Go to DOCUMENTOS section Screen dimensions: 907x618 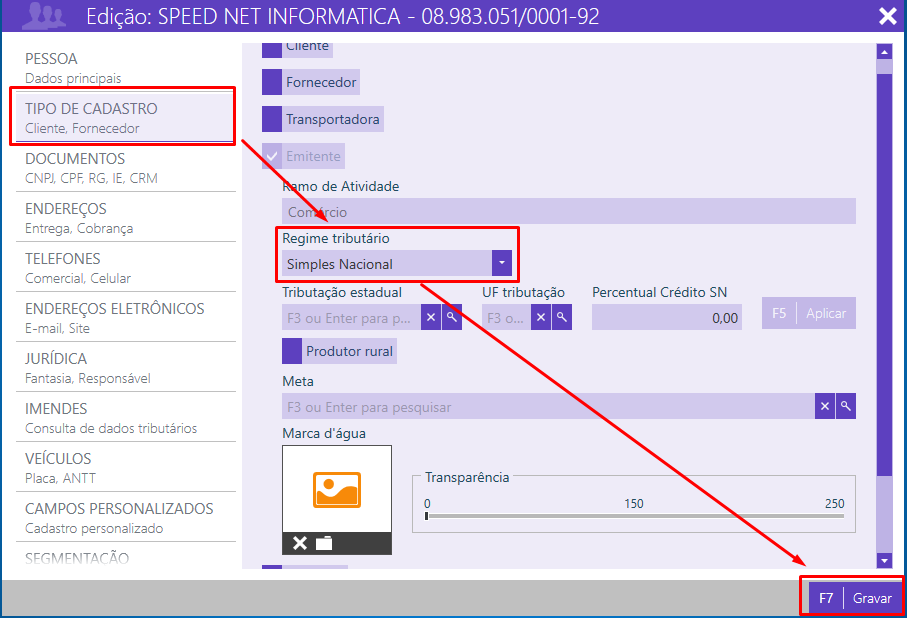(x=126, y=168)
